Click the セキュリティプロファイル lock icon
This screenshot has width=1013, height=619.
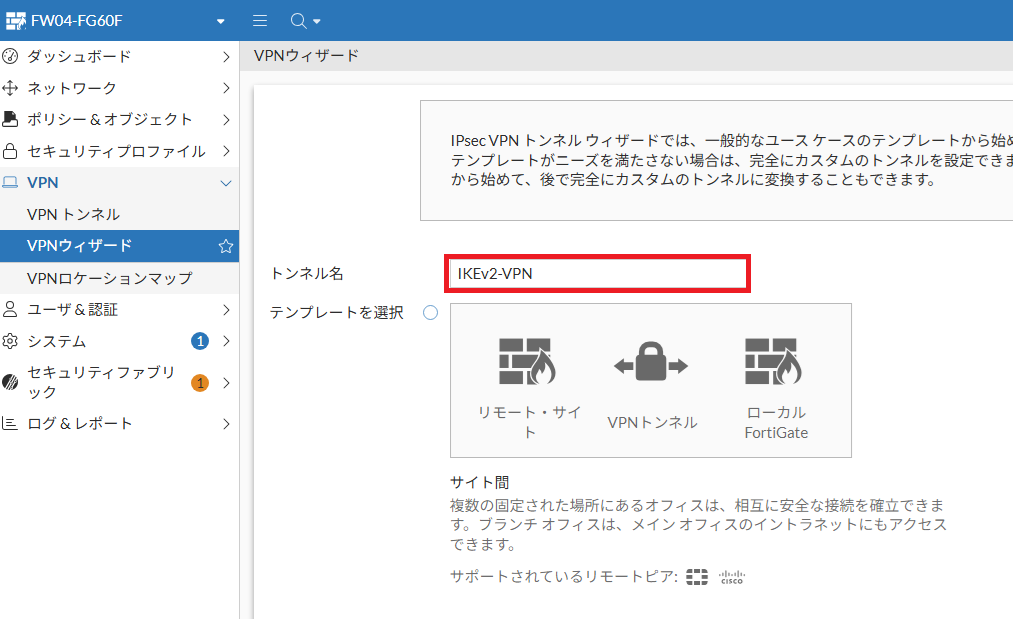click(x=10, y=151)
